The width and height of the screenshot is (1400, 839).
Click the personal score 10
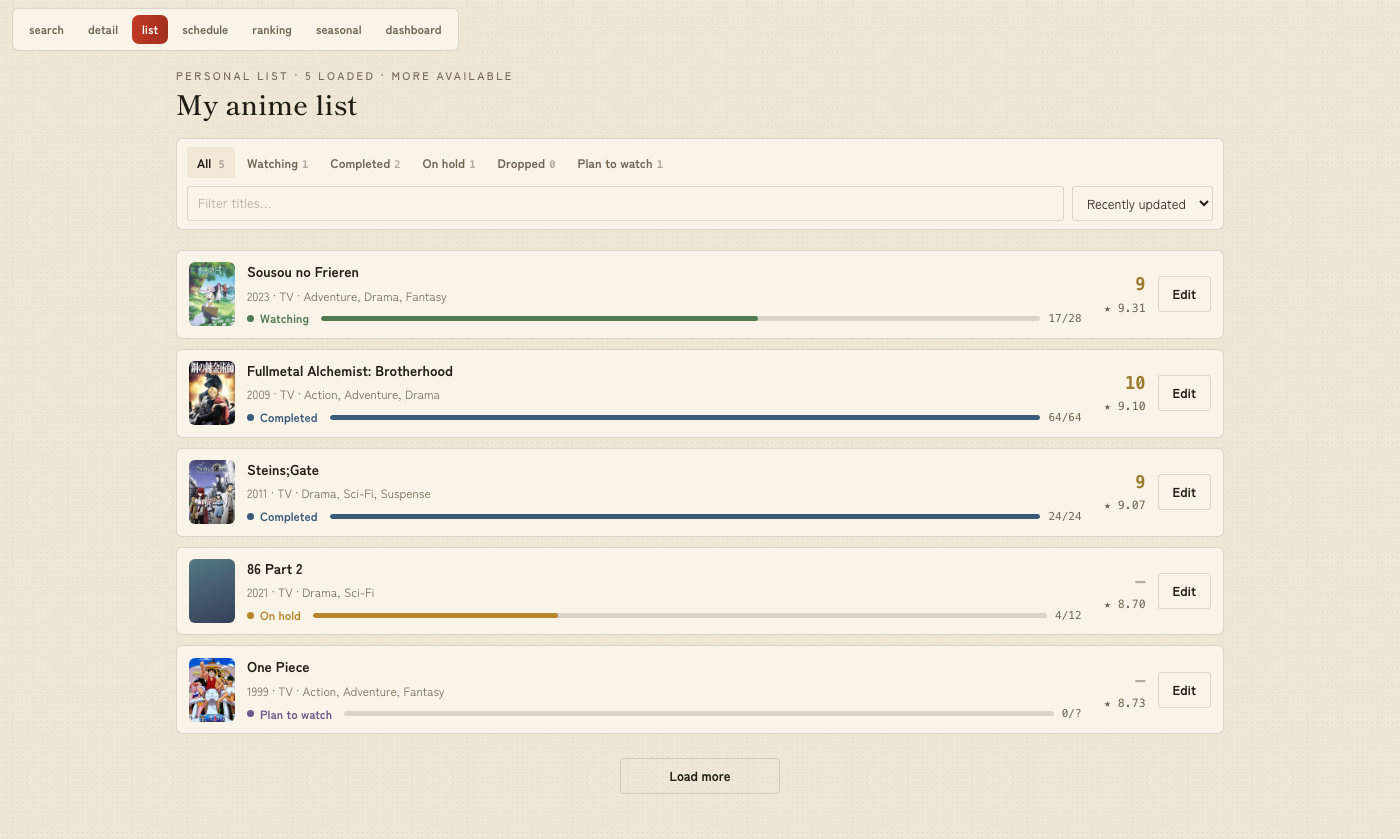point(1135,383)
